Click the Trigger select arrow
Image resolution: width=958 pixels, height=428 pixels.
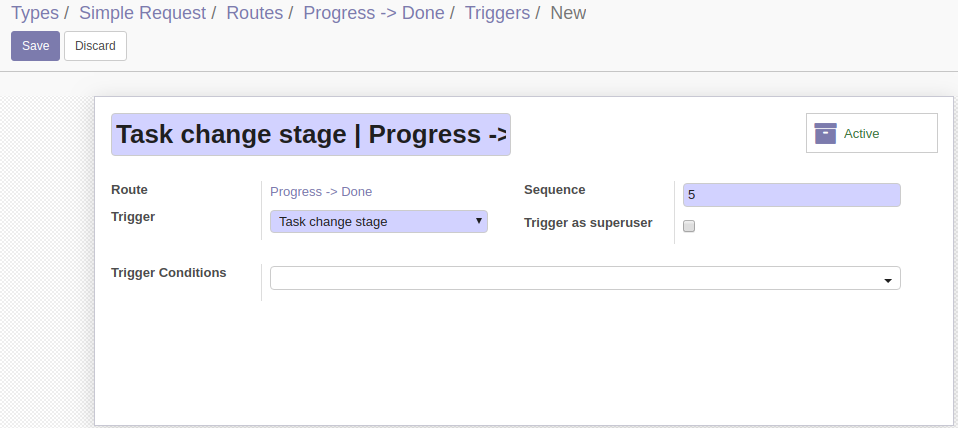(479, 221)
